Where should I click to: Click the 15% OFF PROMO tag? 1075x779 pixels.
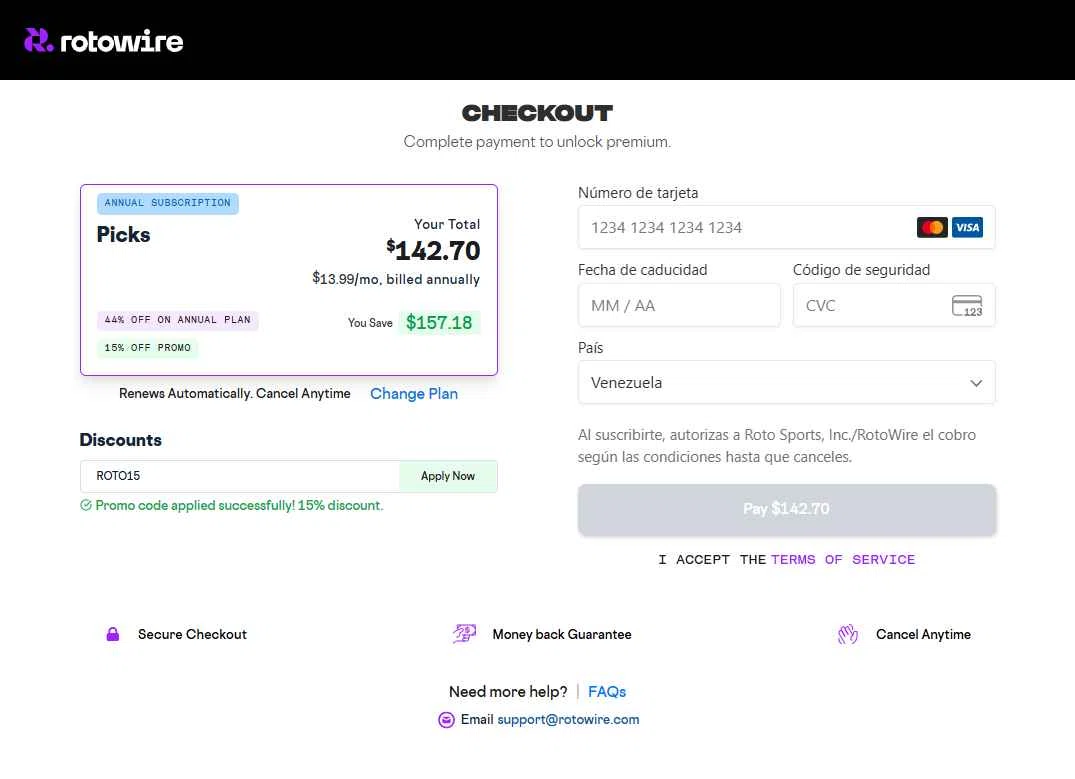tap(147, 348)
